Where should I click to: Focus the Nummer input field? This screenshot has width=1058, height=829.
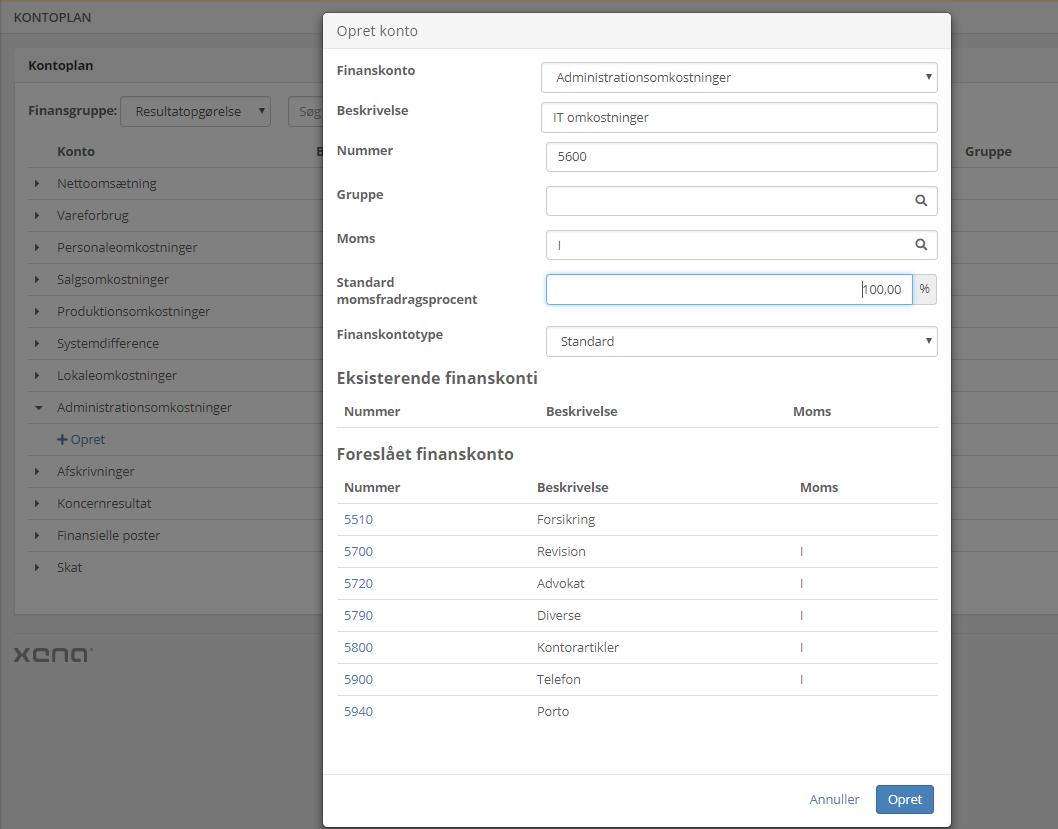pos(740,157)
